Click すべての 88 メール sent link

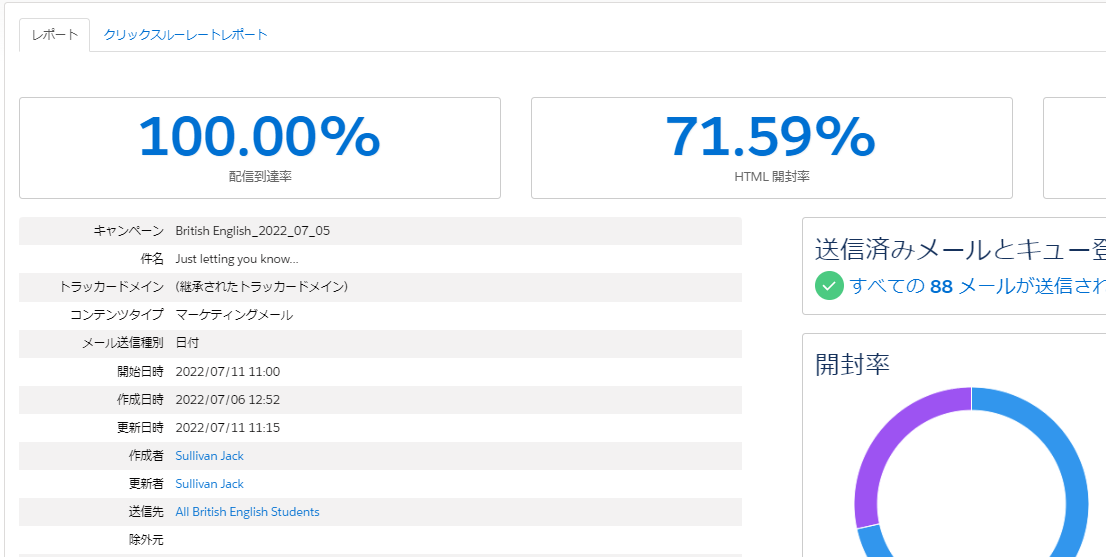point(978,286)
